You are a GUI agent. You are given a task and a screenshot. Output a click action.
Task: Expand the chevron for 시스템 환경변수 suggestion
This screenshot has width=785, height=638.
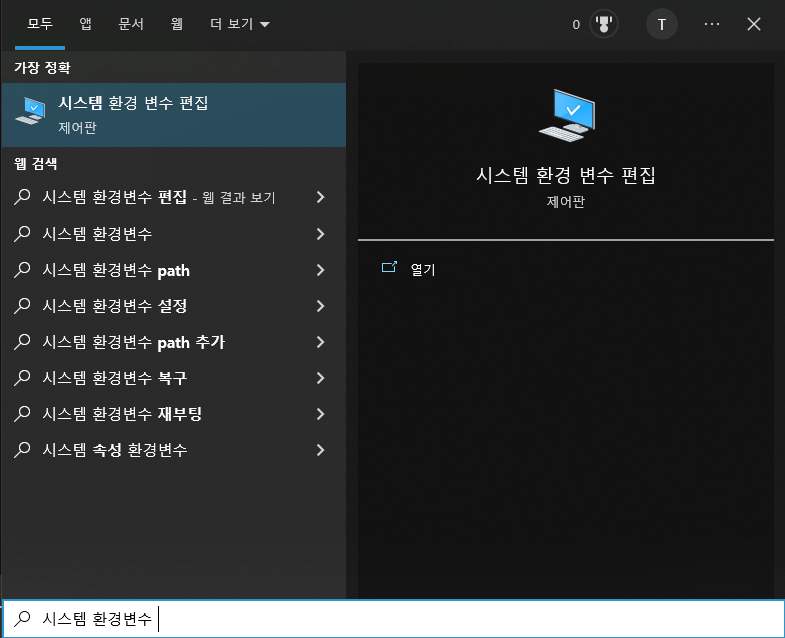(320, 234)
